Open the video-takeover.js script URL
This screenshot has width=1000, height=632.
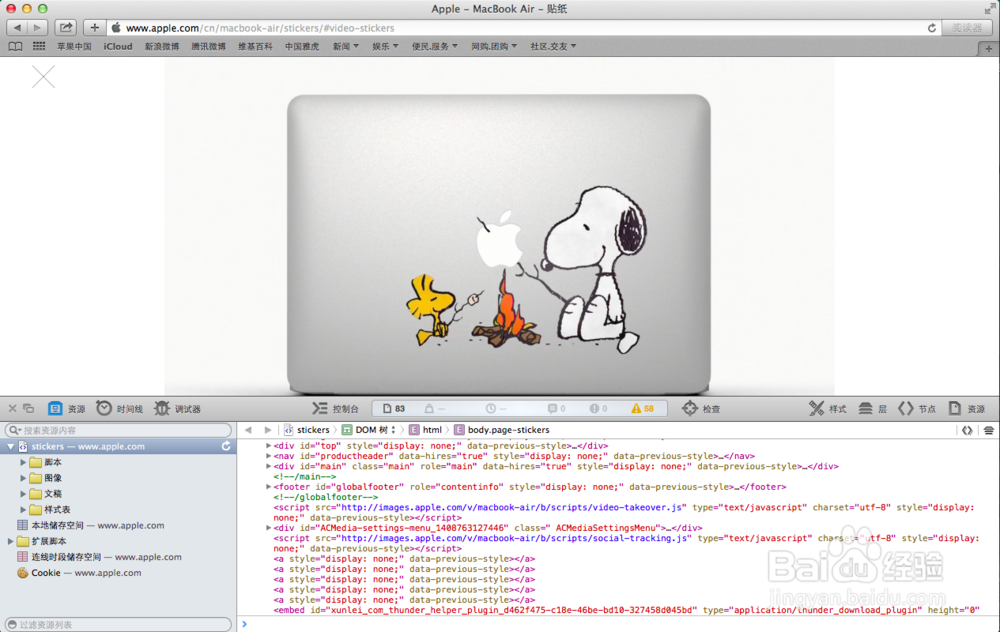point(512,508)
